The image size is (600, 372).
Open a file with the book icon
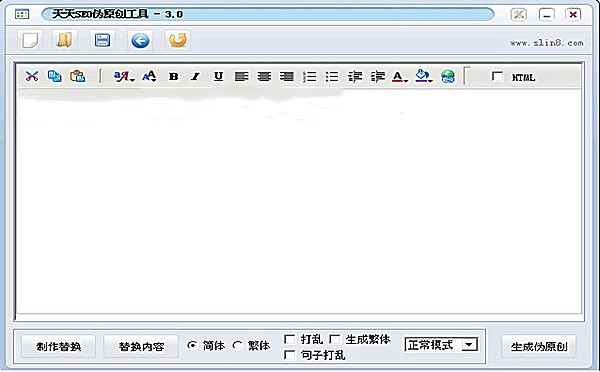[65, 40]
